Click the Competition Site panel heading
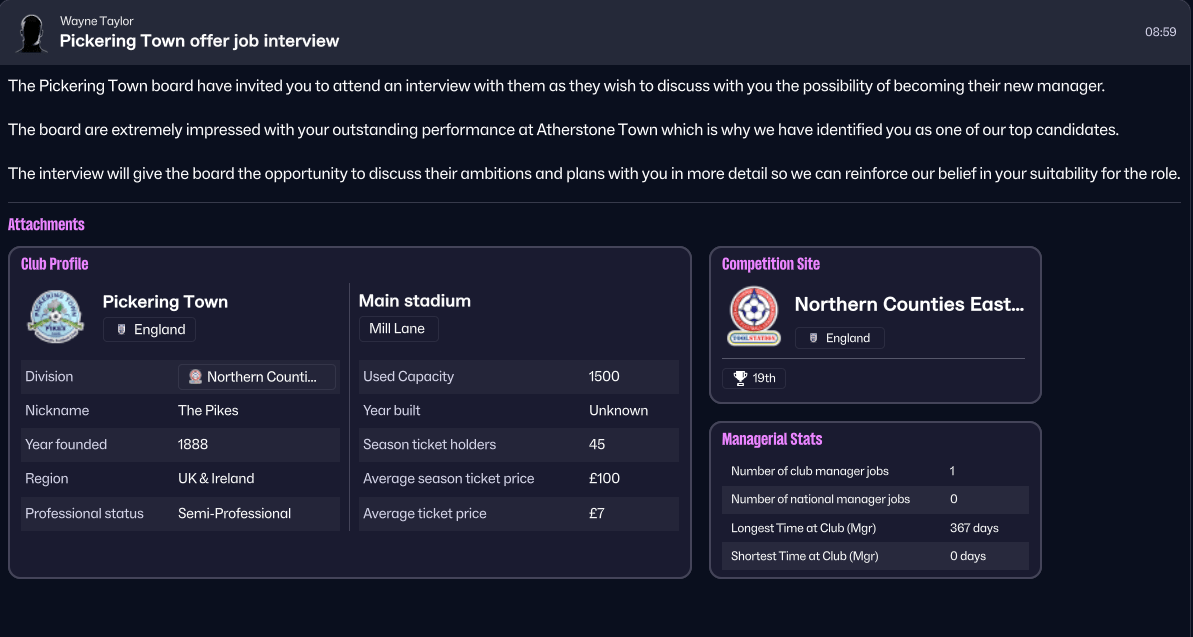Screen dimensions: 1193x637 tap(771, 264)
